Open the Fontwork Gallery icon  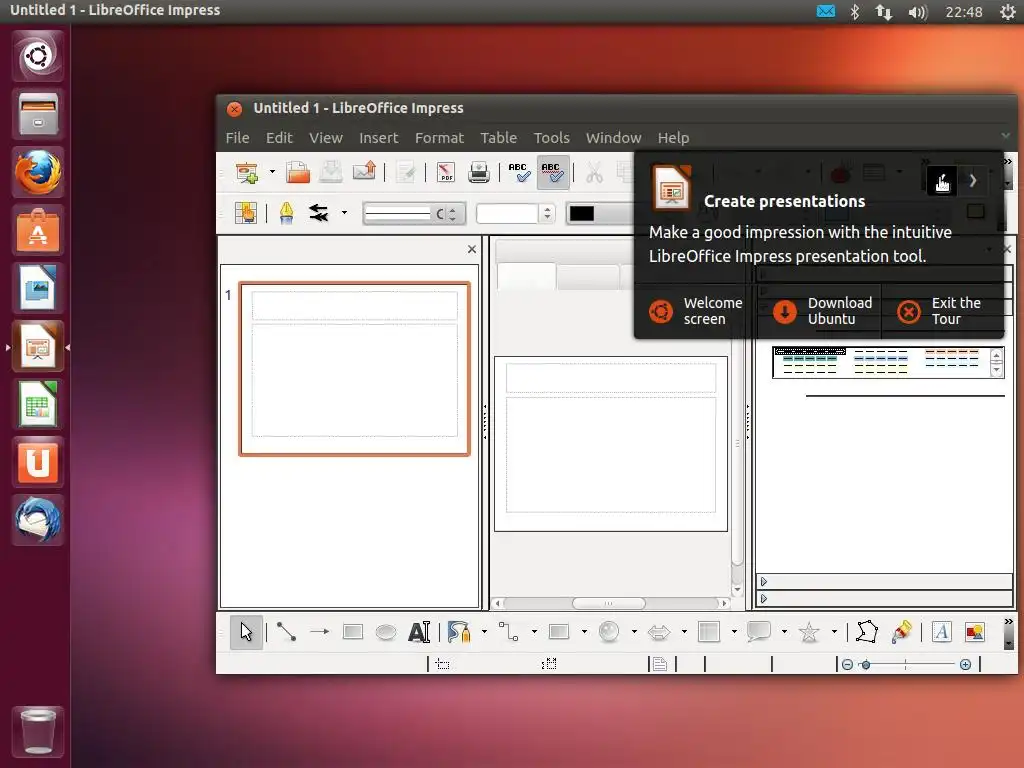(x=942, y=632)
